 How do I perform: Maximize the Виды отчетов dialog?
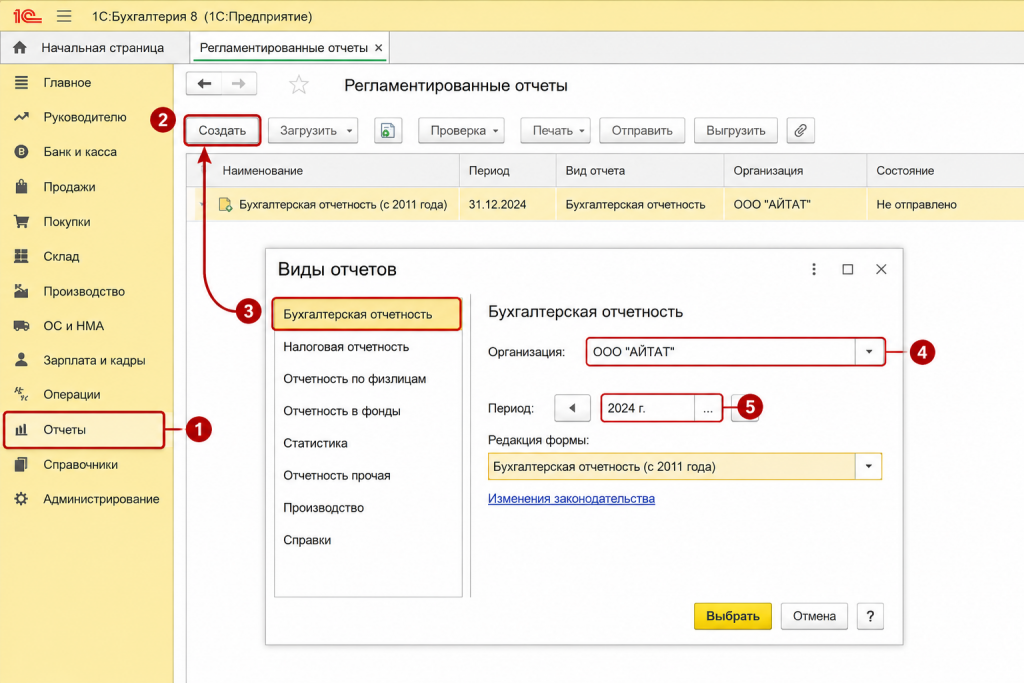coord(848,269)
